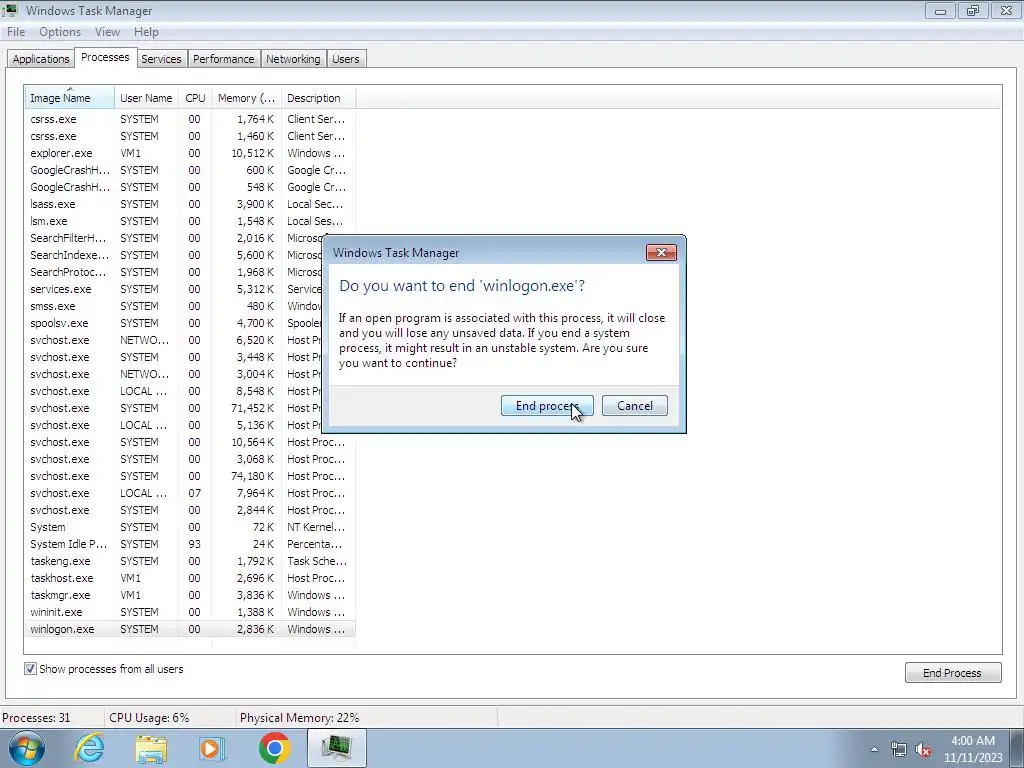Confirm End process in the dialog
The height and width of the screenshot is (768, 1024).
[547, 406]
